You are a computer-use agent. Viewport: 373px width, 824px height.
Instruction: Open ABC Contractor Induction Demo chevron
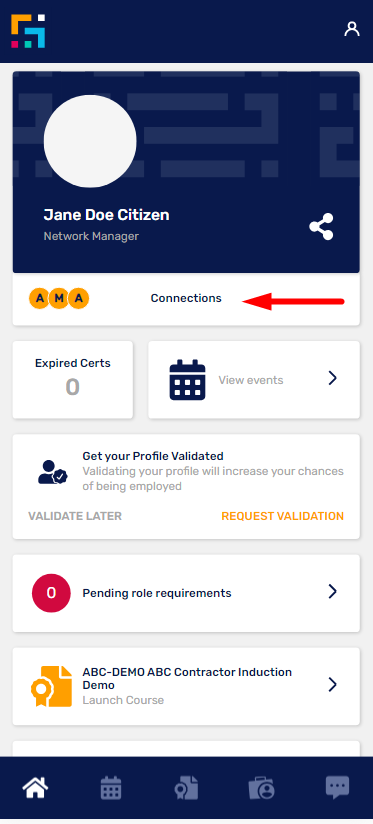333,684
